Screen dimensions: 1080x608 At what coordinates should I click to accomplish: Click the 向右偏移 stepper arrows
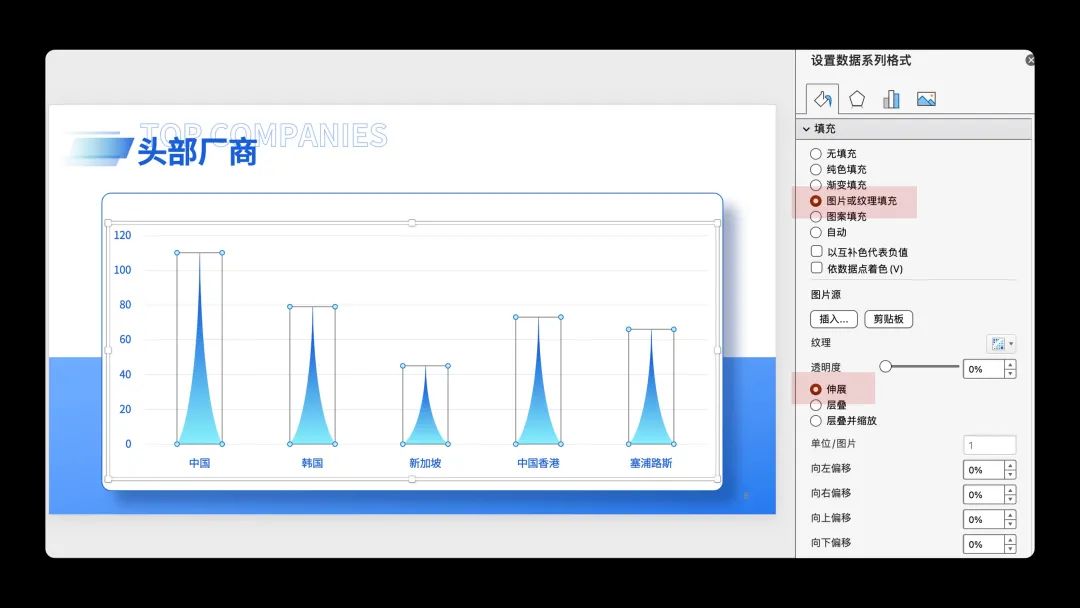click(1010, 494)
